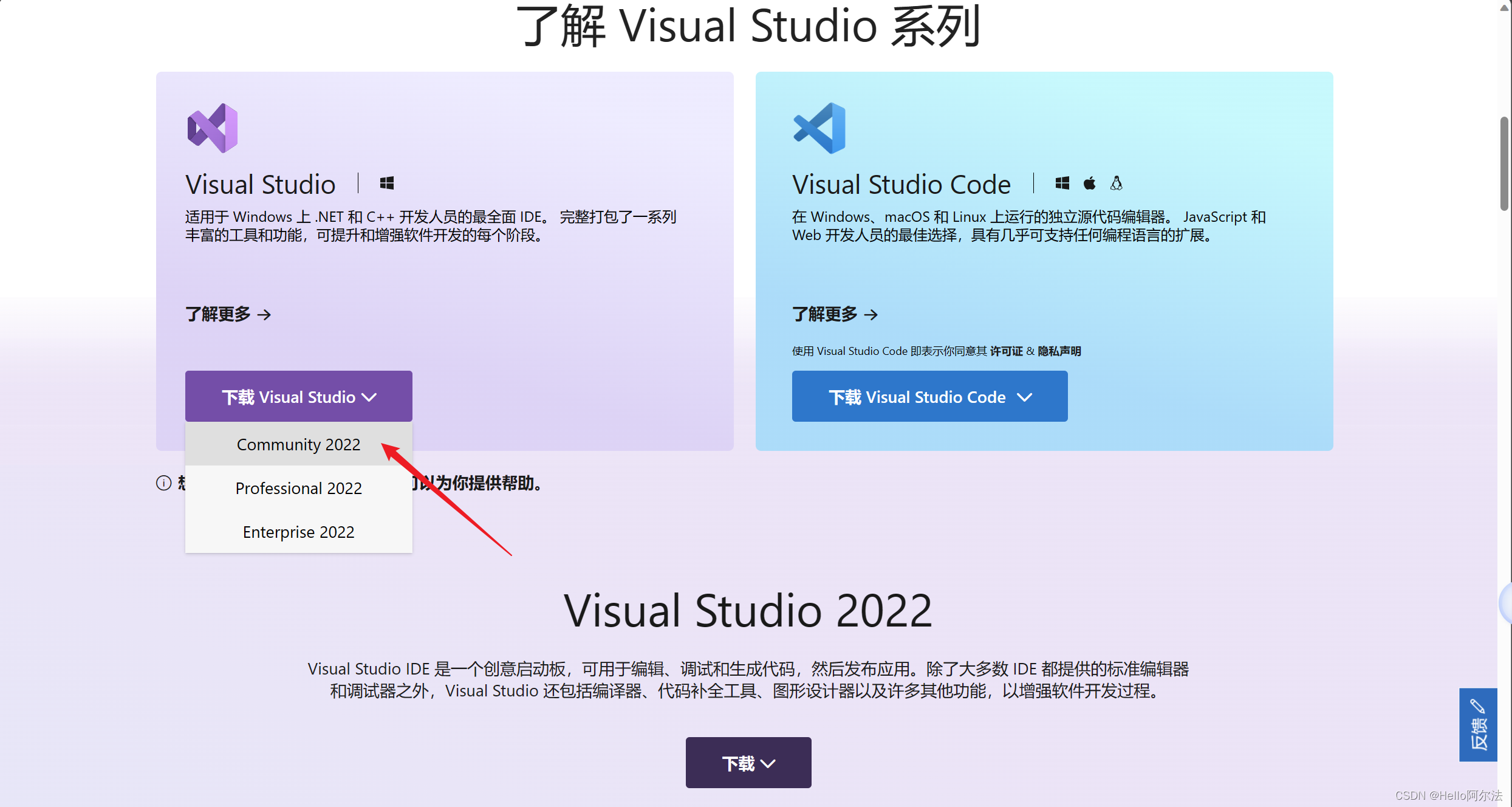1512x807 pixels.
Task: Select Enterprise 2022 from the dropdown list
Action: click(x=298, y=531)
